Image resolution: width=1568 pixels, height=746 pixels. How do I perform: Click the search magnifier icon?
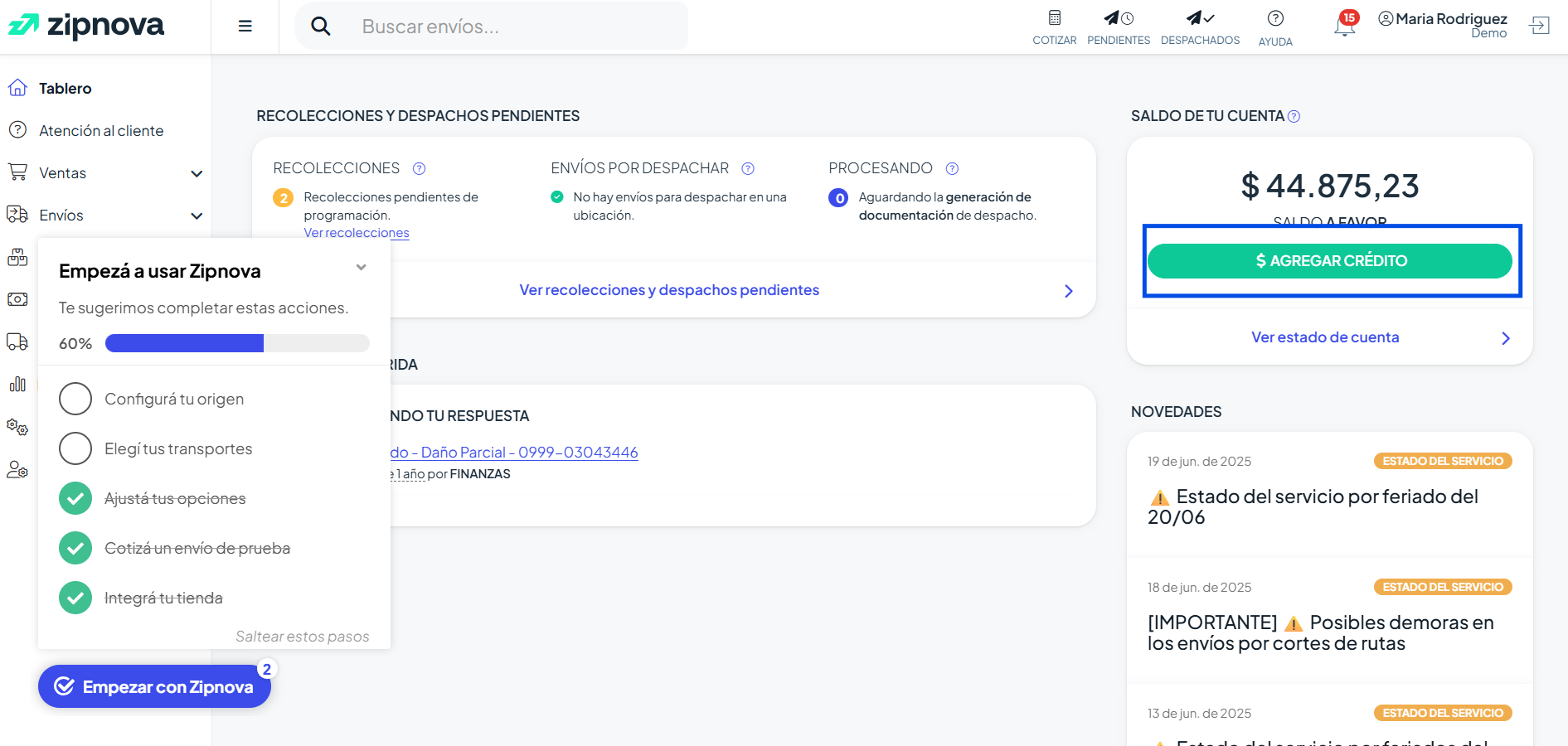click(320, 27)
